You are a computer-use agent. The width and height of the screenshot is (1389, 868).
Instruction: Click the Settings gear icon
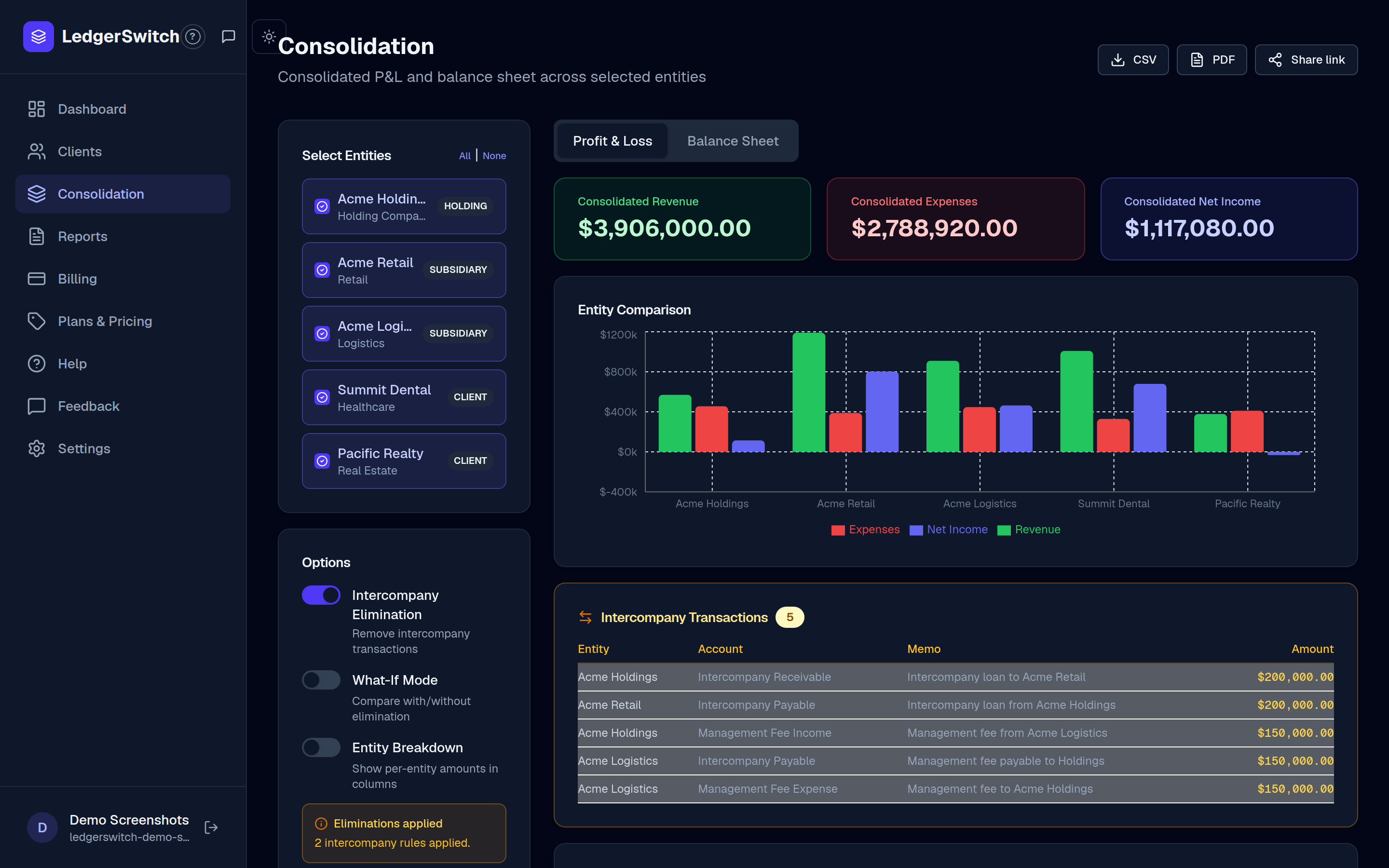click(x=37, y=449)
